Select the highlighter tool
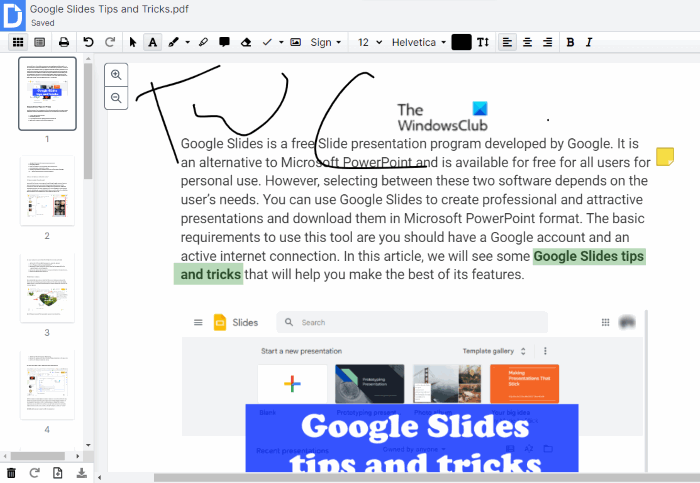Viewport: 700px width, 483px height. point(203,42)
